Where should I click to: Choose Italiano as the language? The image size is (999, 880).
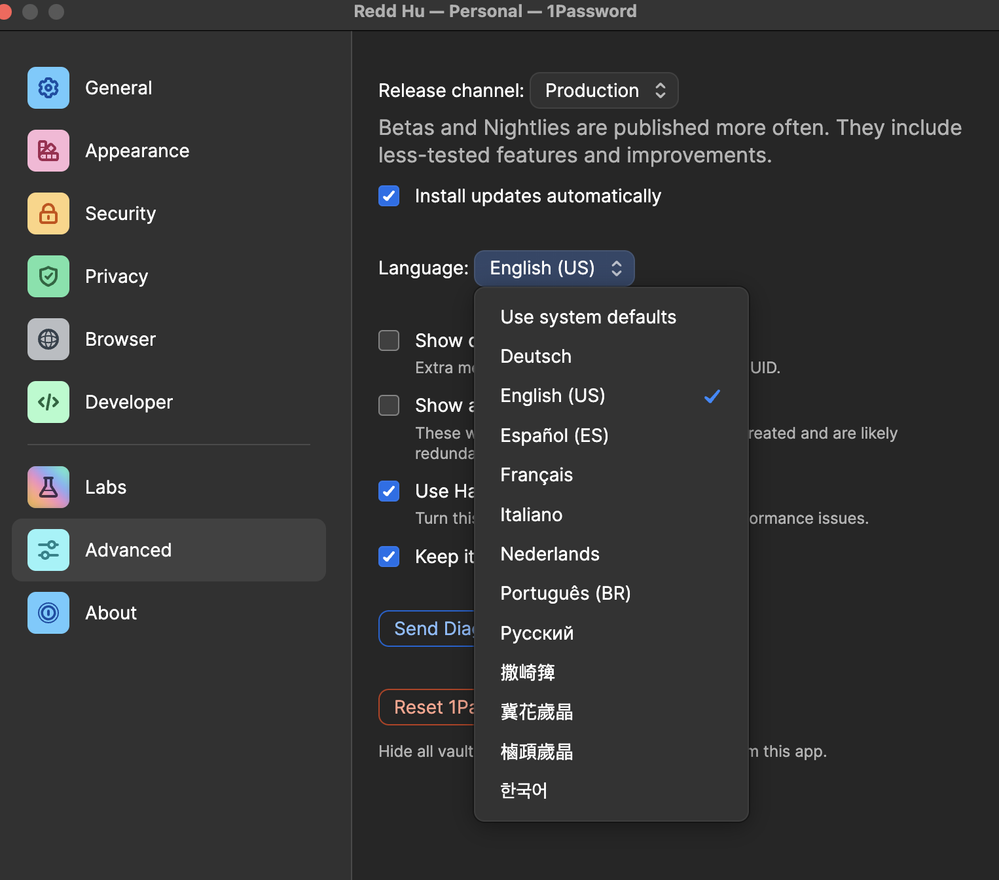point(612,514)
